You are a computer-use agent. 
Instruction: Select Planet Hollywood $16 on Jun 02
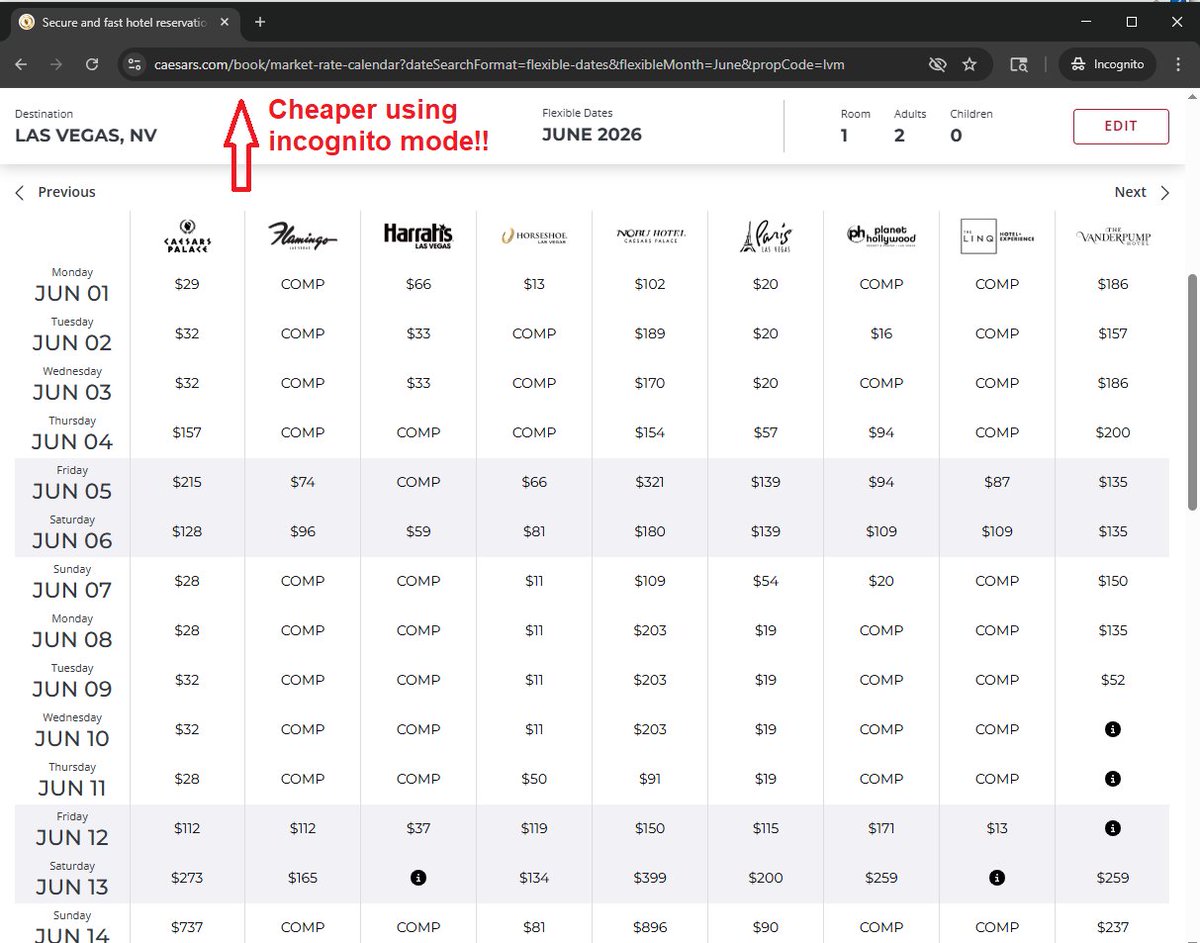[x=881, y=333]
